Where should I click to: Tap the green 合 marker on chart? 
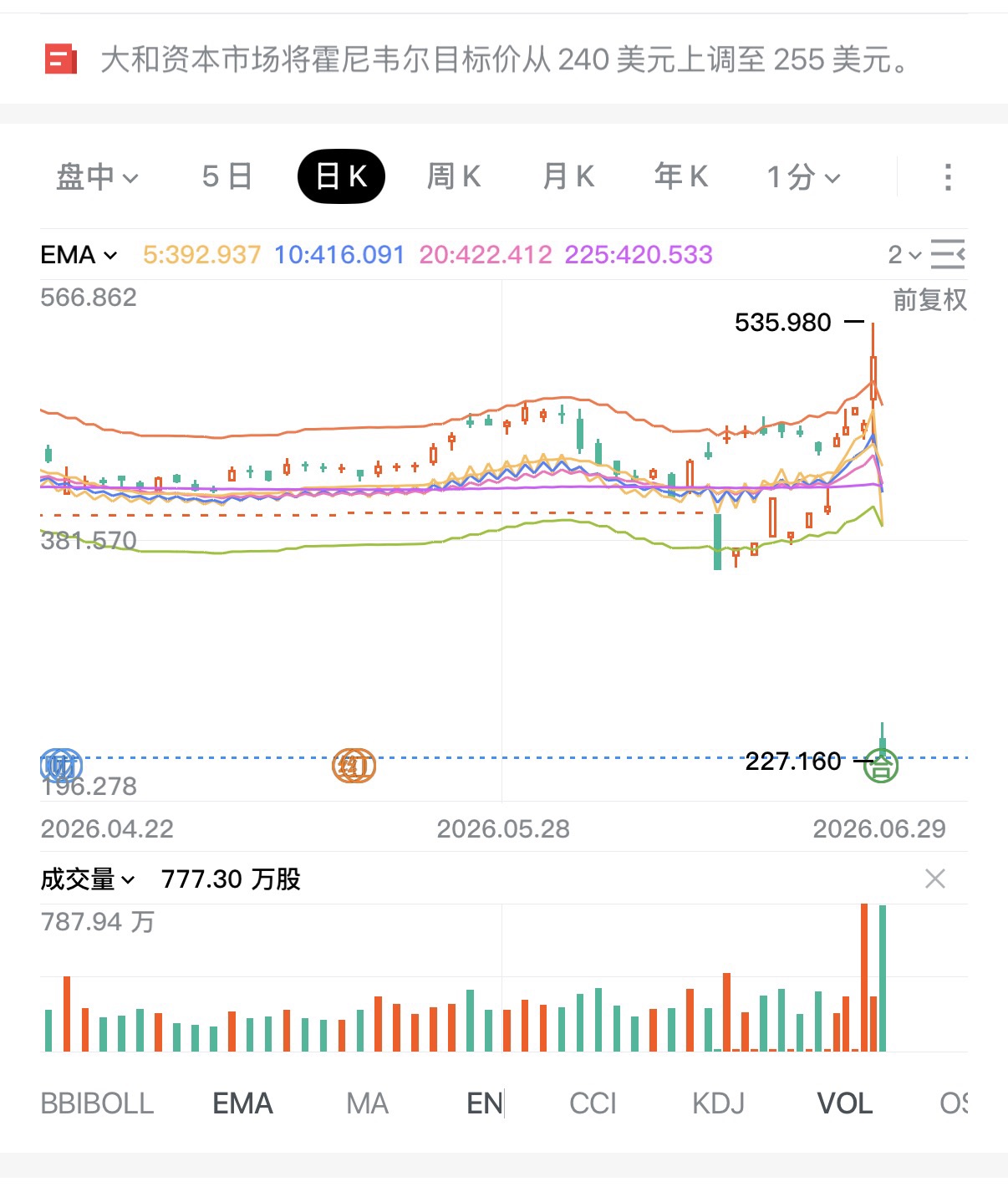pyautogui.click(x=881, y=766)
